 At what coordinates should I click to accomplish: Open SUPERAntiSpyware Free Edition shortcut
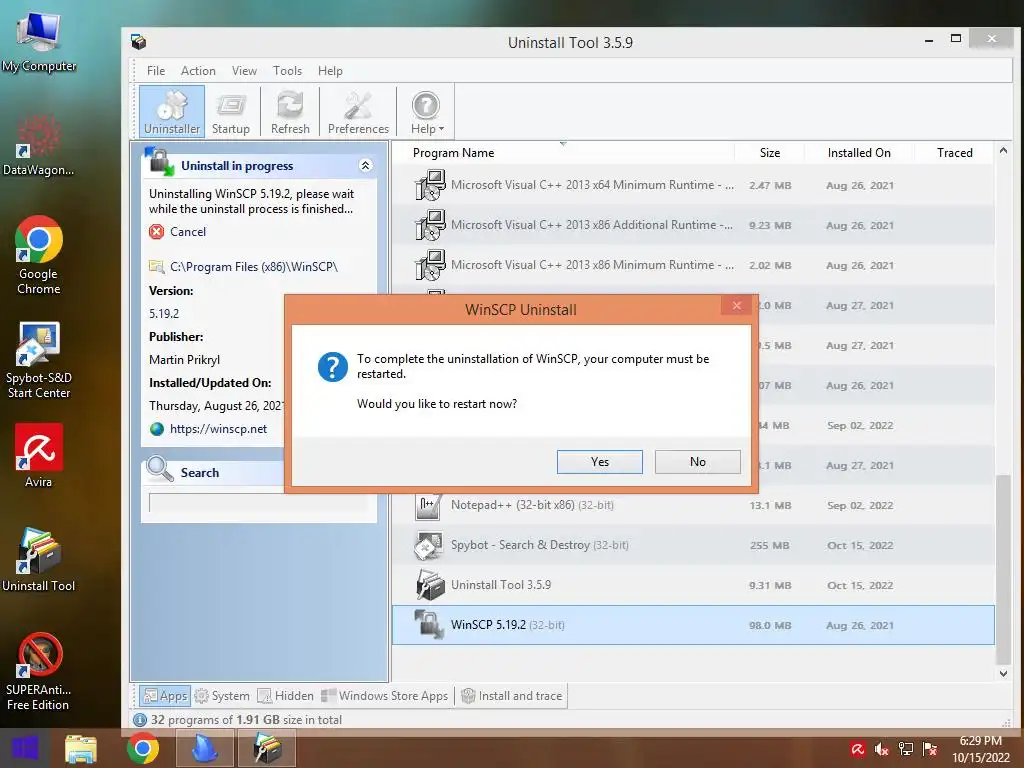[39, 671]
